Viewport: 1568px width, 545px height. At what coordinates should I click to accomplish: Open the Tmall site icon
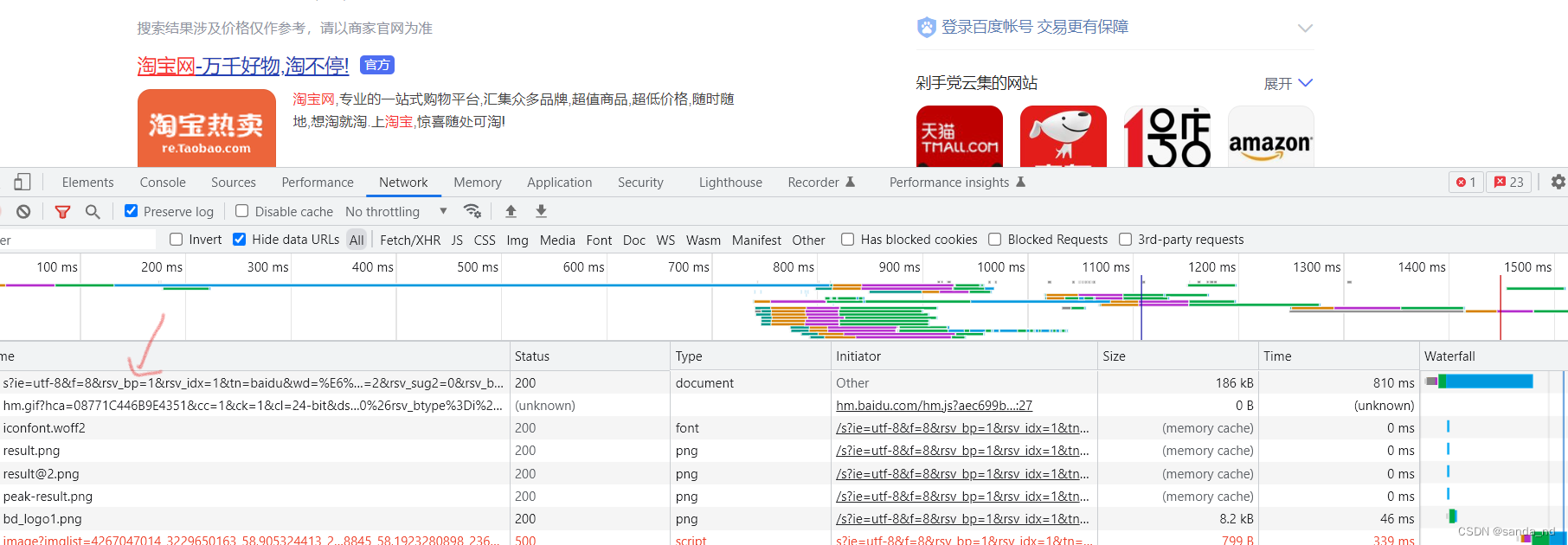point(960,137)
